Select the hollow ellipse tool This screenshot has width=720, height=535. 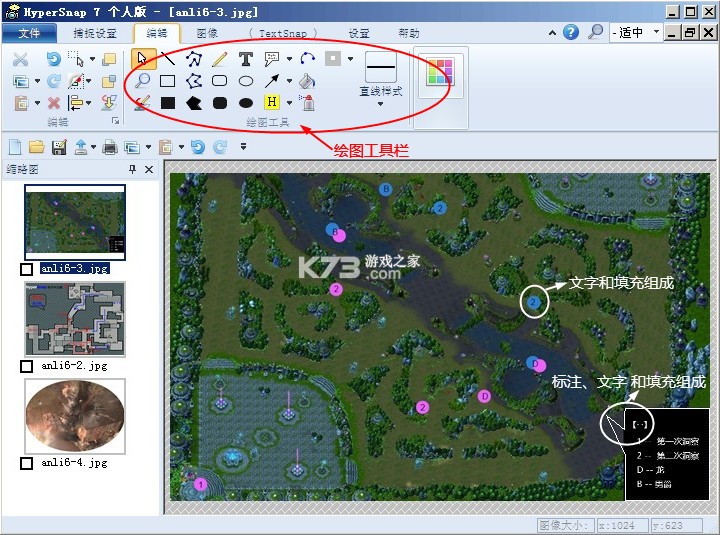point(246,81)
